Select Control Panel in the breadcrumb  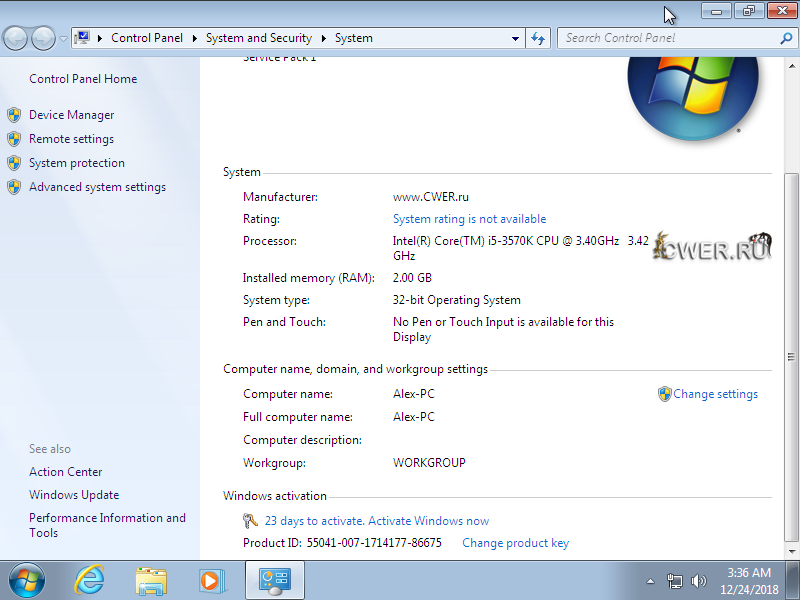[x=147, y=37]
